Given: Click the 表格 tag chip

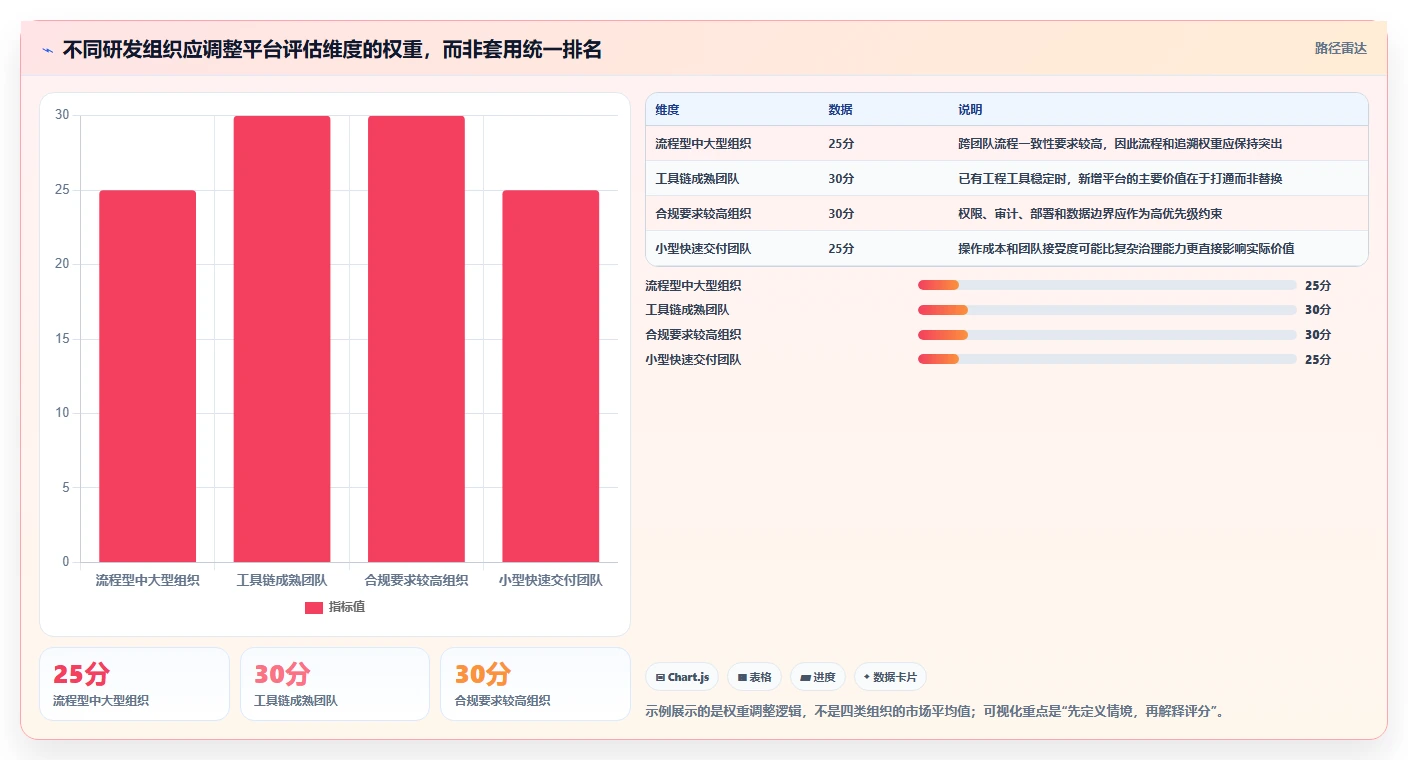Looking at the screenshot, I should coord(754,677).
